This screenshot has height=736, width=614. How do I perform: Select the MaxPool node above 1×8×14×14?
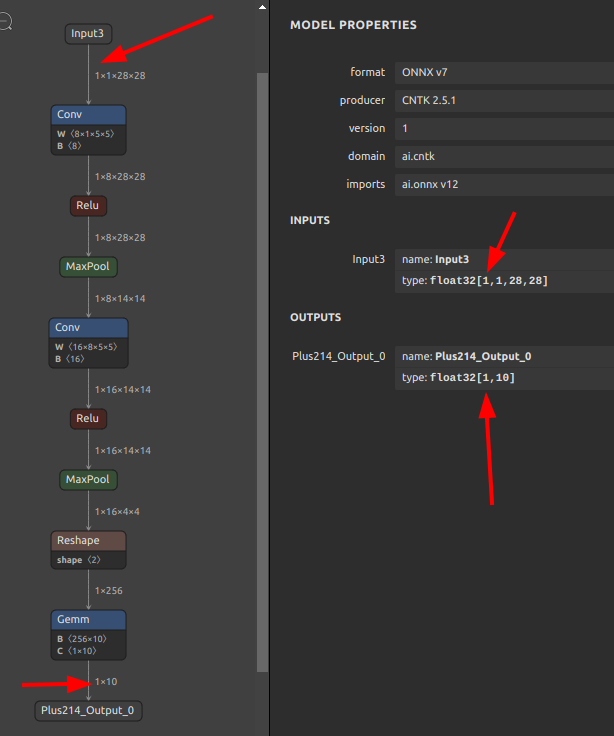(x=88, y=267)
